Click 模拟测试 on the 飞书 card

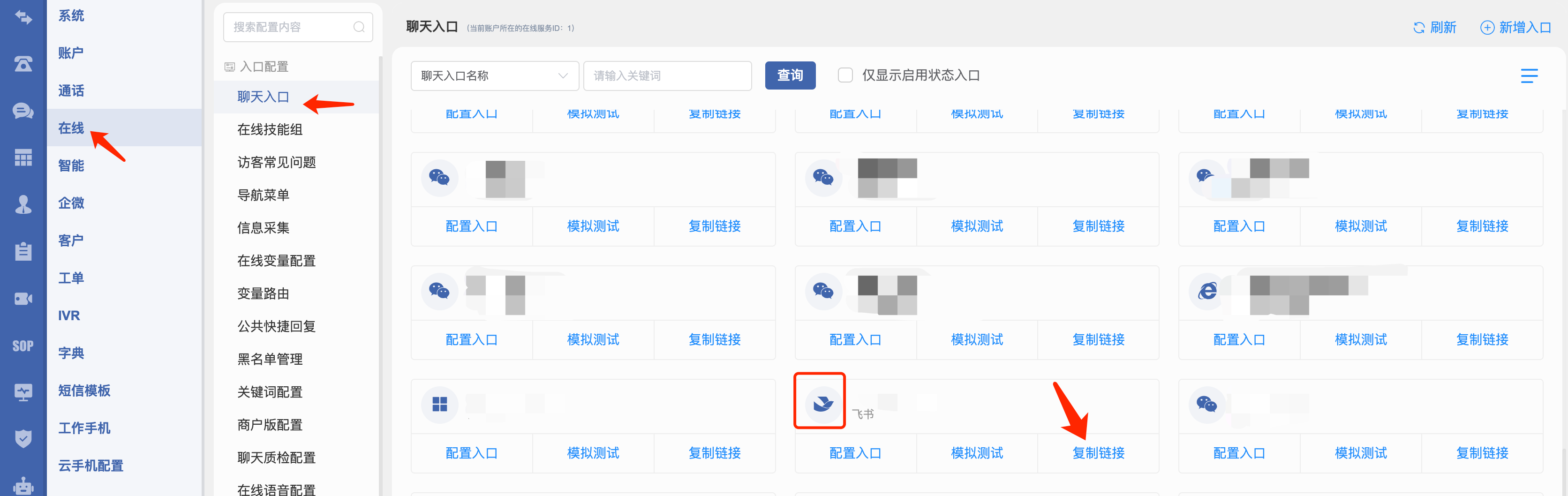point(977,453)
